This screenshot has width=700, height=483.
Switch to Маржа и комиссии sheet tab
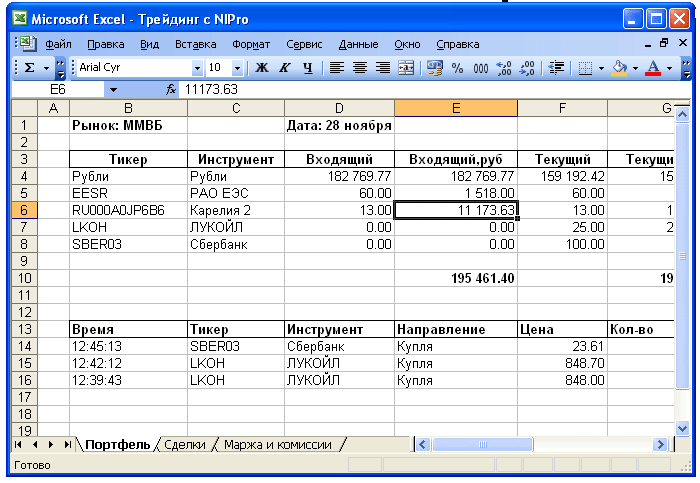pos(278,445)
